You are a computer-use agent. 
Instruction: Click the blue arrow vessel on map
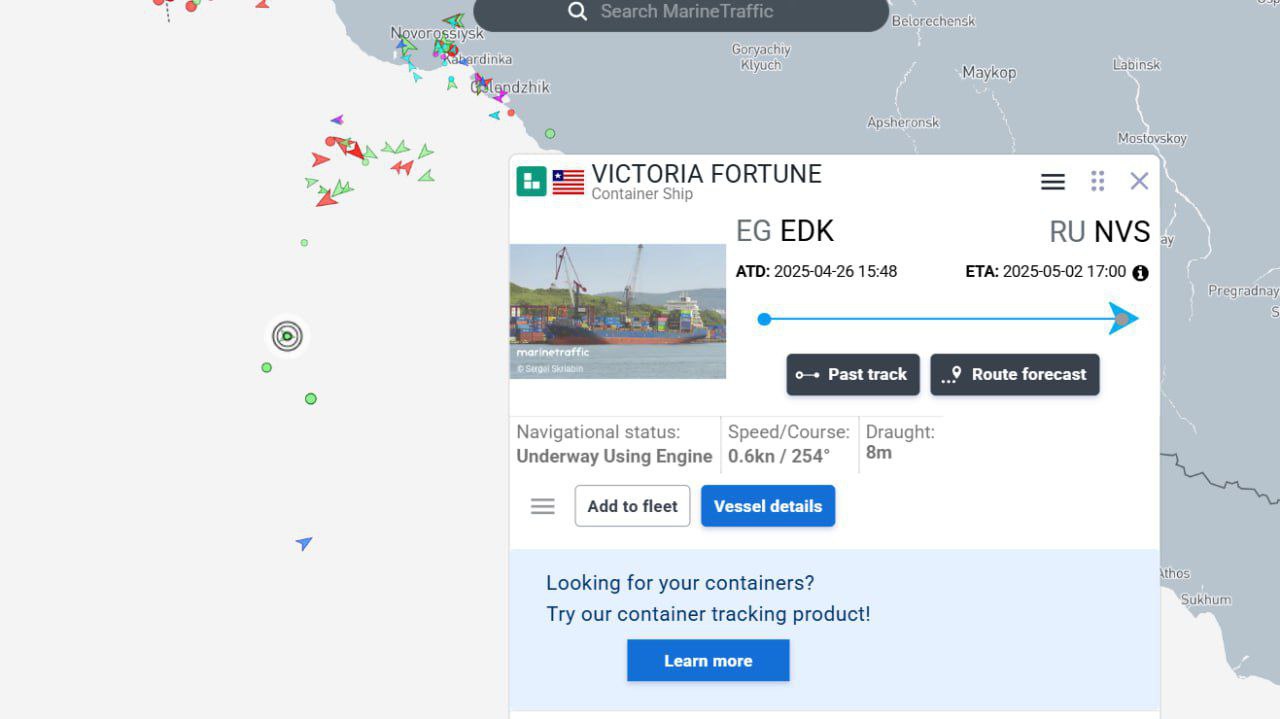pos(304,543)
